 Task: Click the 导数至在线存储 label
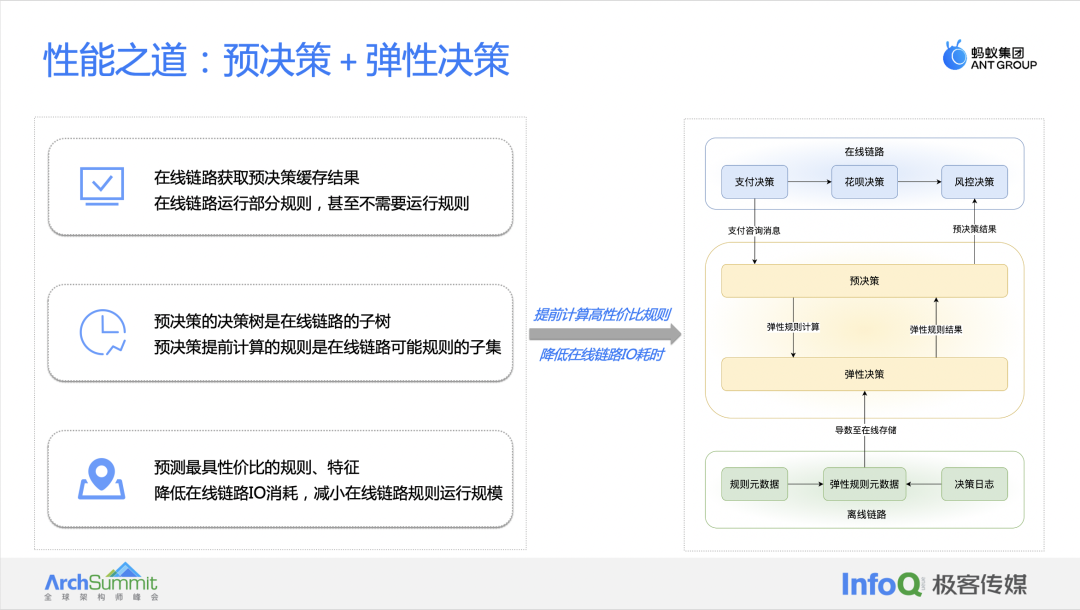point(866,430)
